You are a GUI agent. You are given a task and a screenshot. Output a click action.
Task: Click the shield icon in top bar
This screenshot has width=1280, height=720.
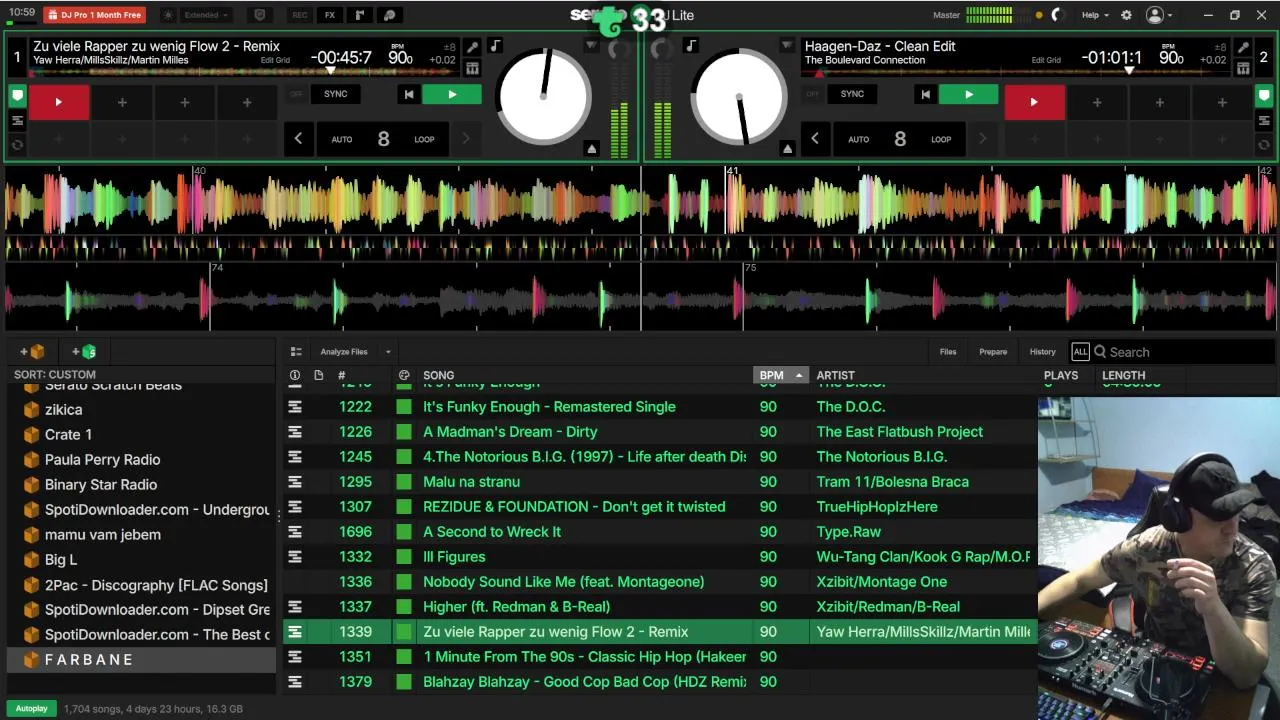tap(260, 15)
